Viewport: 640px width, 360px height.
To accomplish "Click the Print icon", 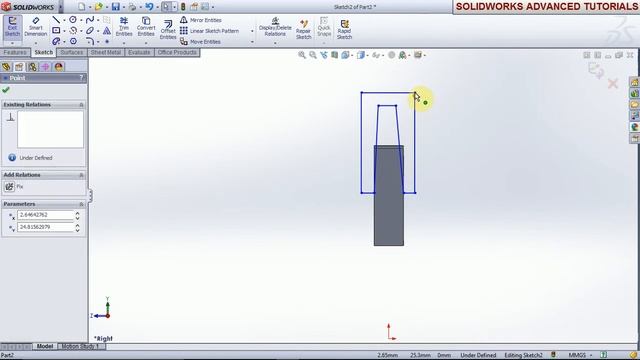I will tap(132, 7).
